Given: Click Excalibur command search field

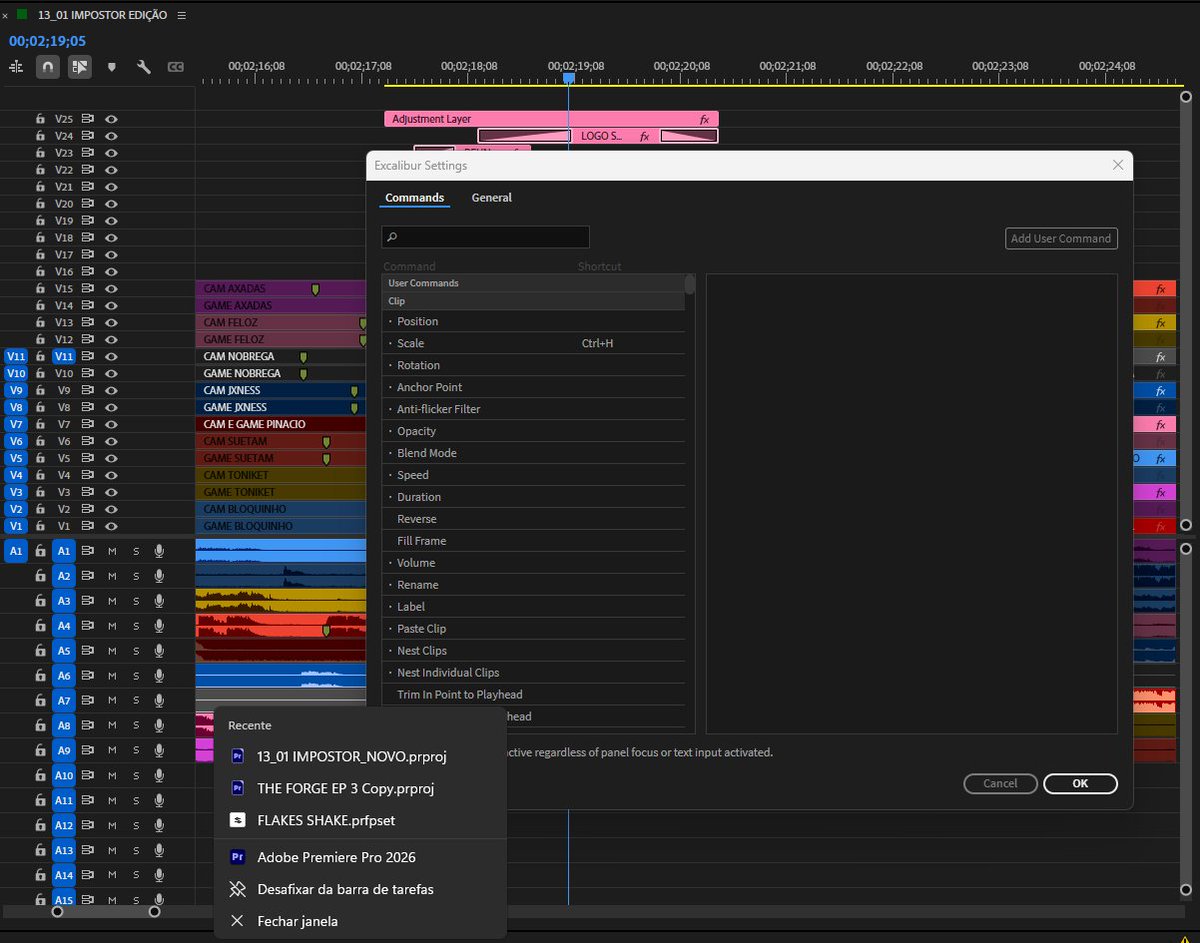Looking at the screenshot, I should click(485, 237).
